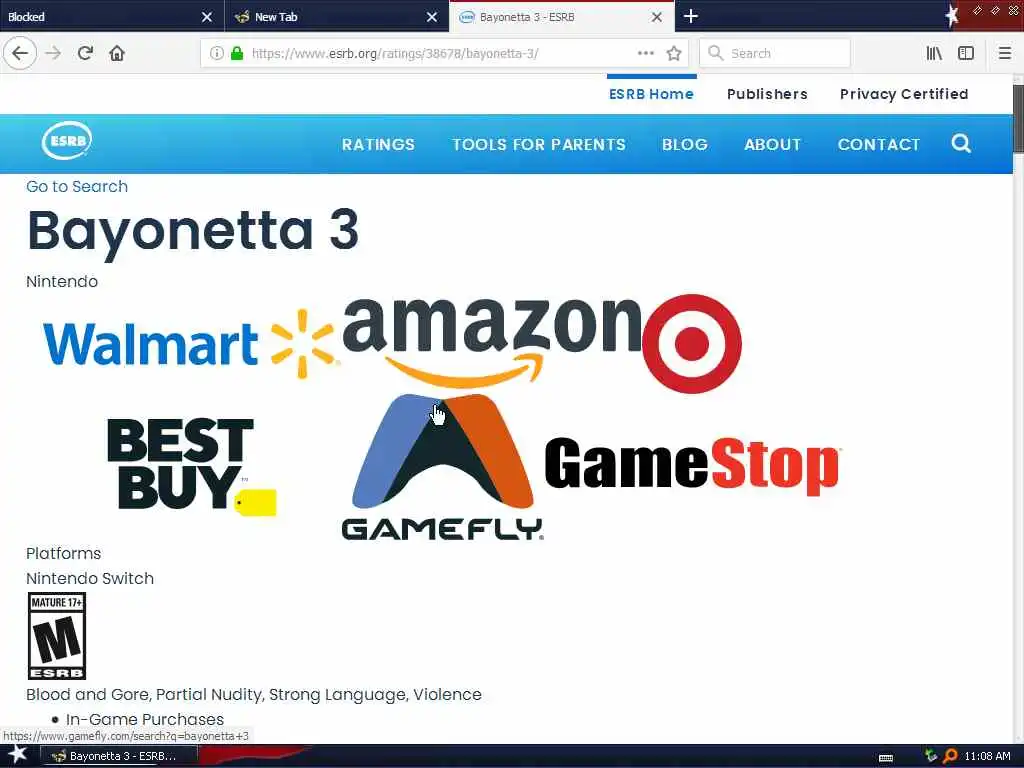Viewport: 1024px width, 768px height.
Task: Click the orange magnifier tray icon
Action: (950, 756)
